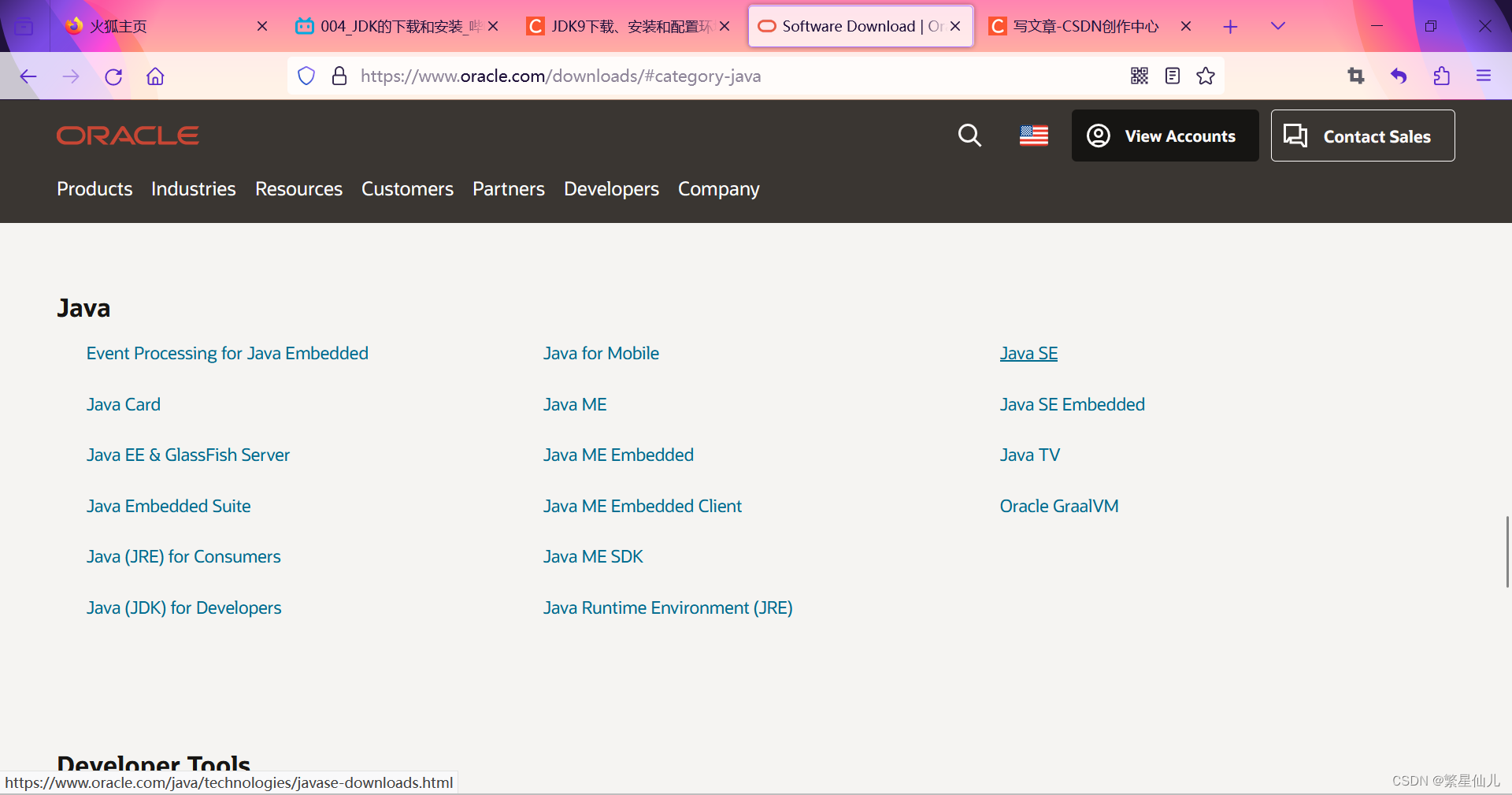
Task: Click the Contact Sales button
Action: [1362, 136]
